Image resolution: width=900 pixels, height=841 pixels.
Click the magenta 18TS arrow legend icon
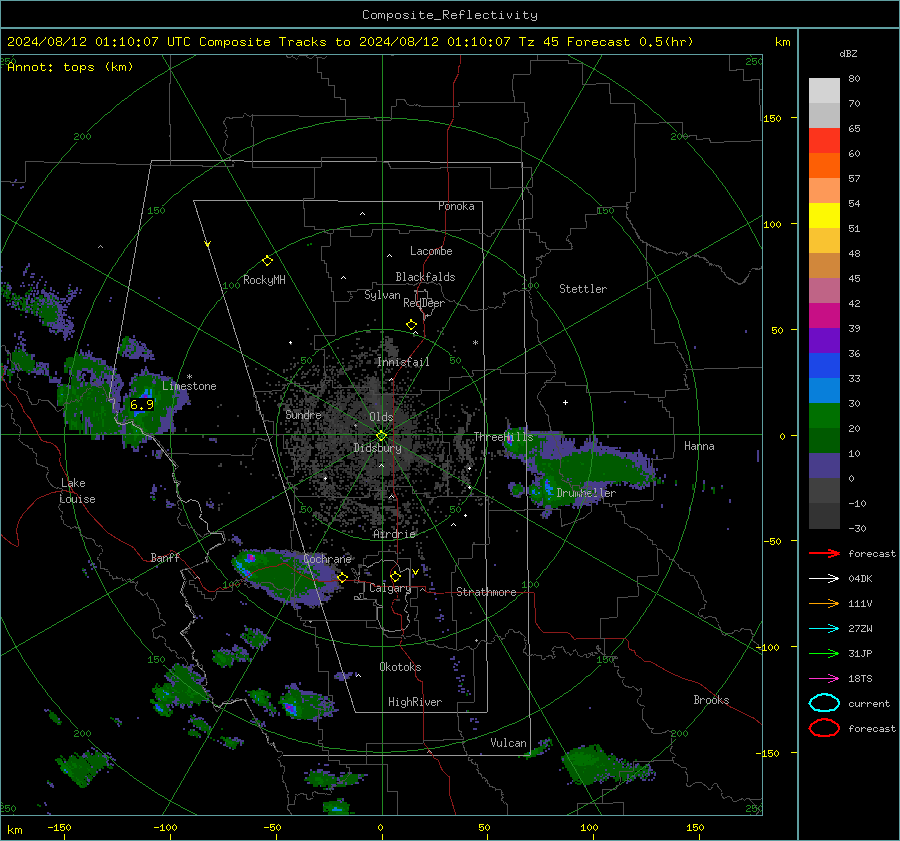(824, 679)
